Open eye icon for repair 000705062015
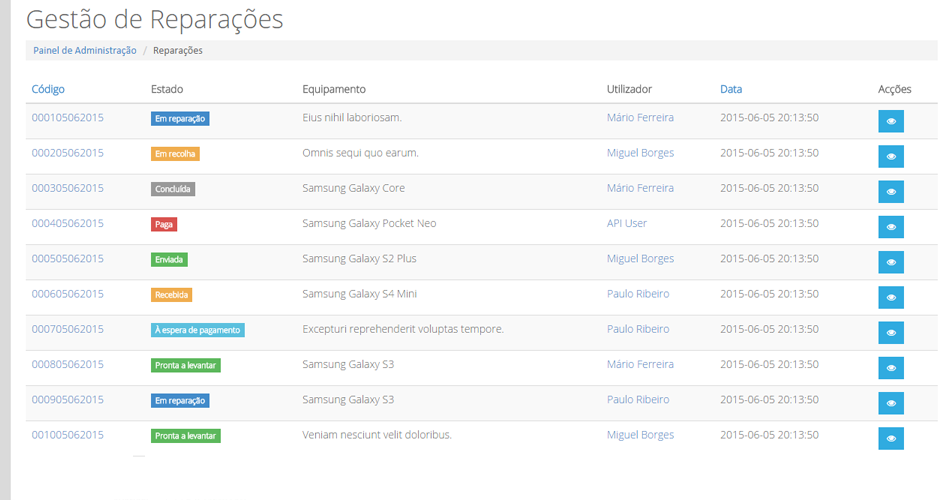Viewport: 940px width, 500px height. 891,333
